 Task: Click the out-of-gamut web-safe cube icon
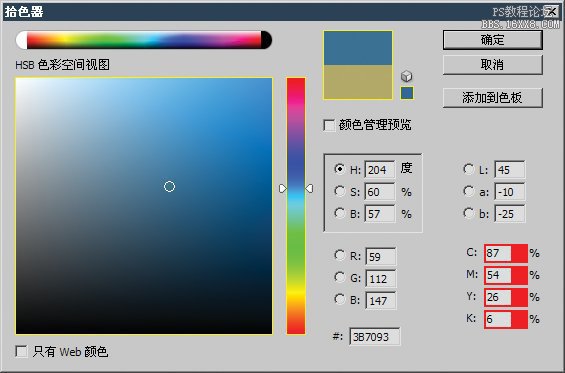(x=406, y=76)
